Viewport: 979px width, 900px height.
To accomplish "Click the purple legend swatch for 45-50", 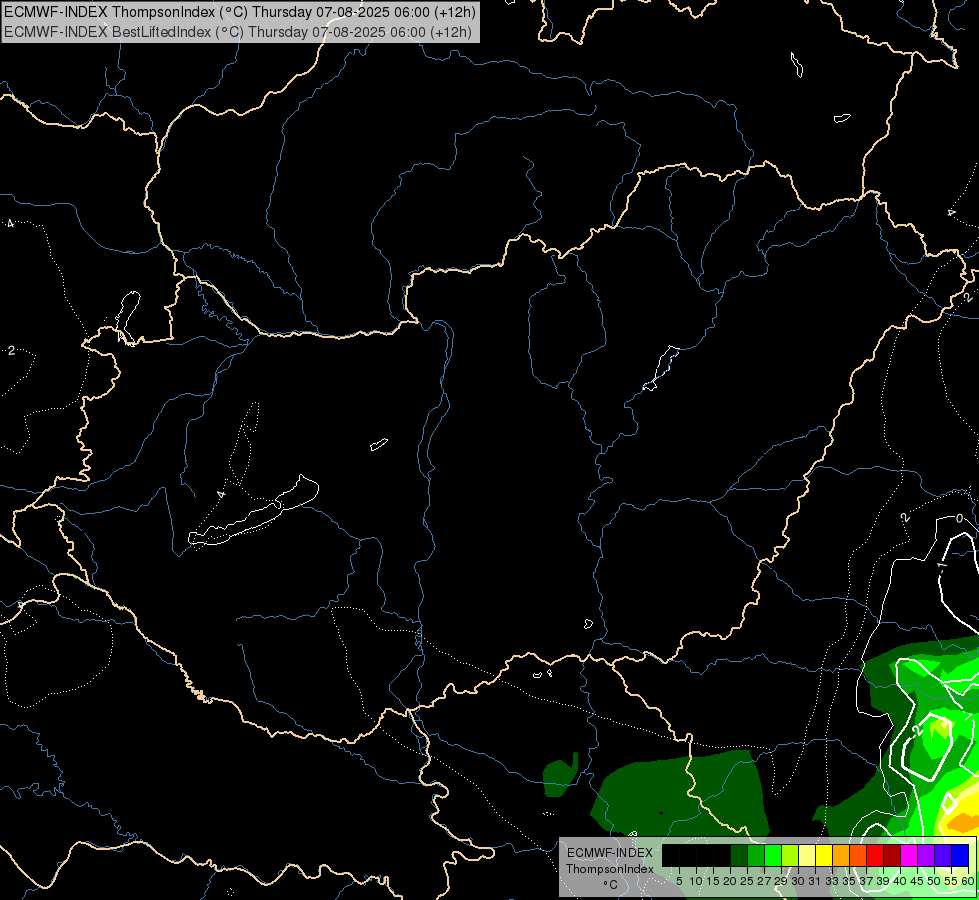I will pos(925,855).
